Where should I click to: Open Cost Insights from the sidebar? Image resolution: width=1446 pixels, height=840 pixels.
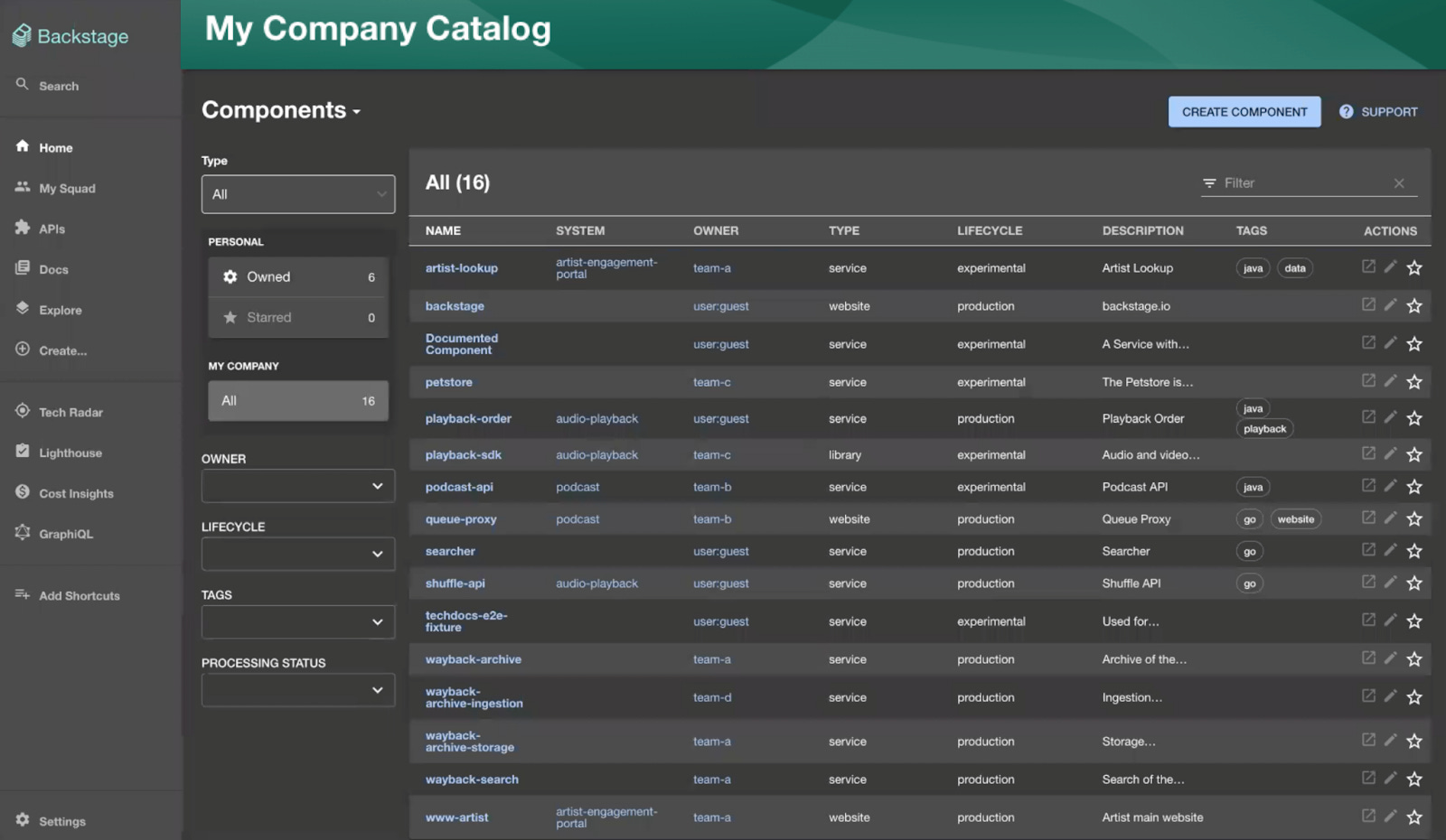pyautogui.click(x=76, y=493)
